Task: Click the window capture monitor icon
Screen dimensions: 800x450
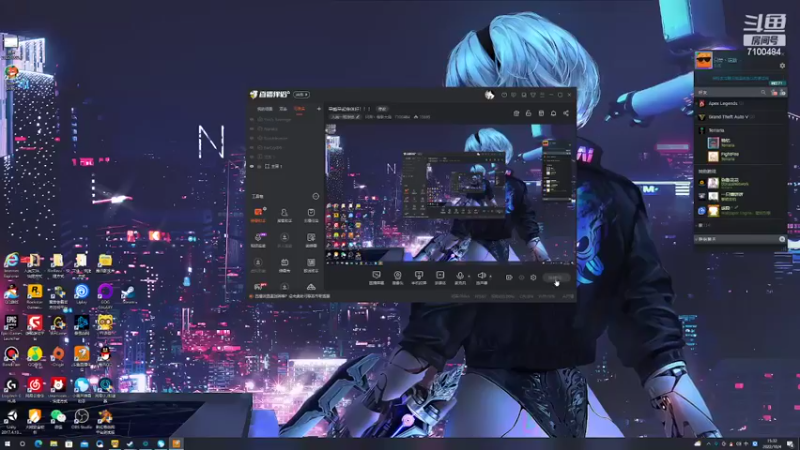Action: [418, 276]
